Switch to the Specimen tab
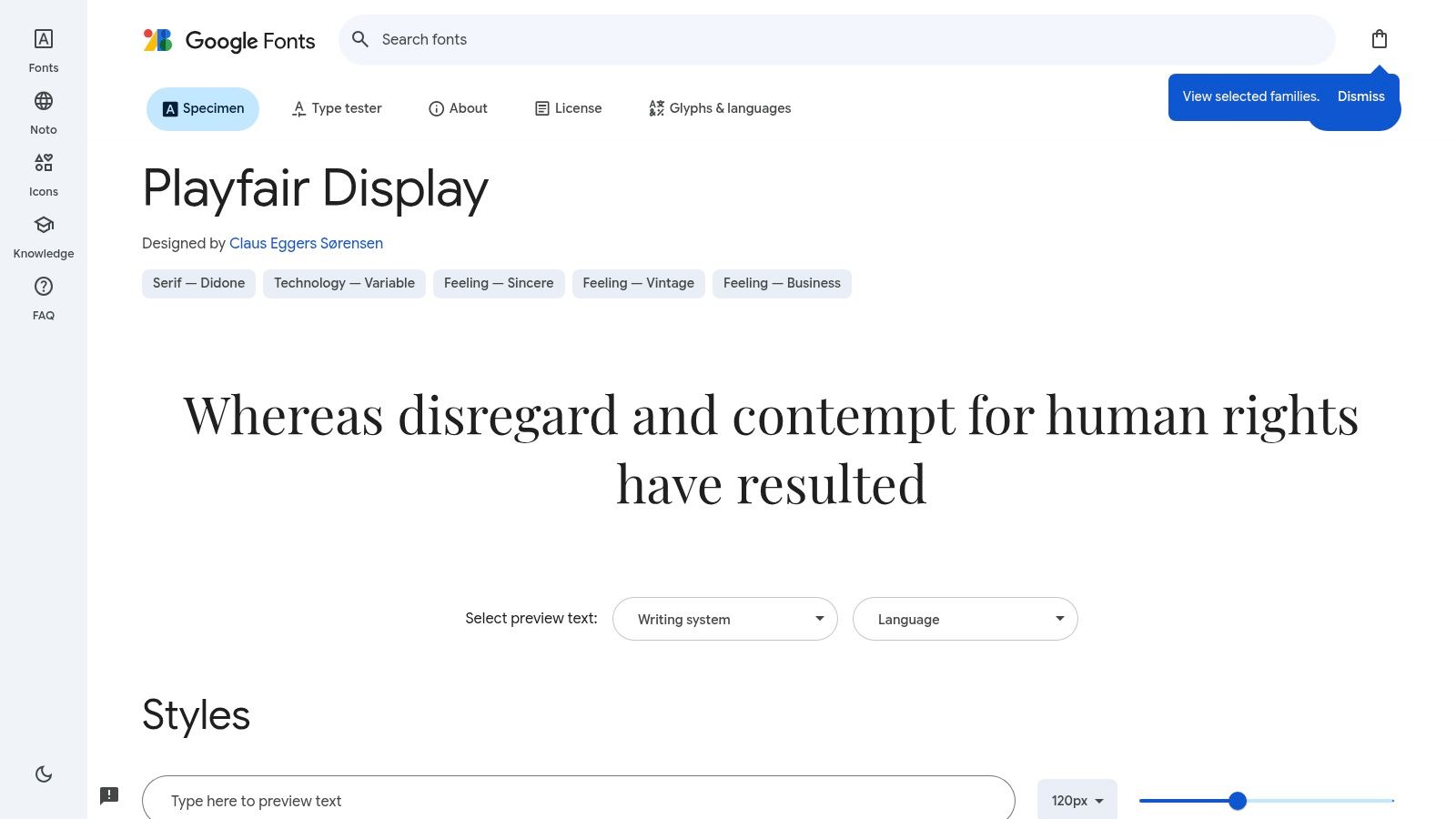 click(203, 109)
